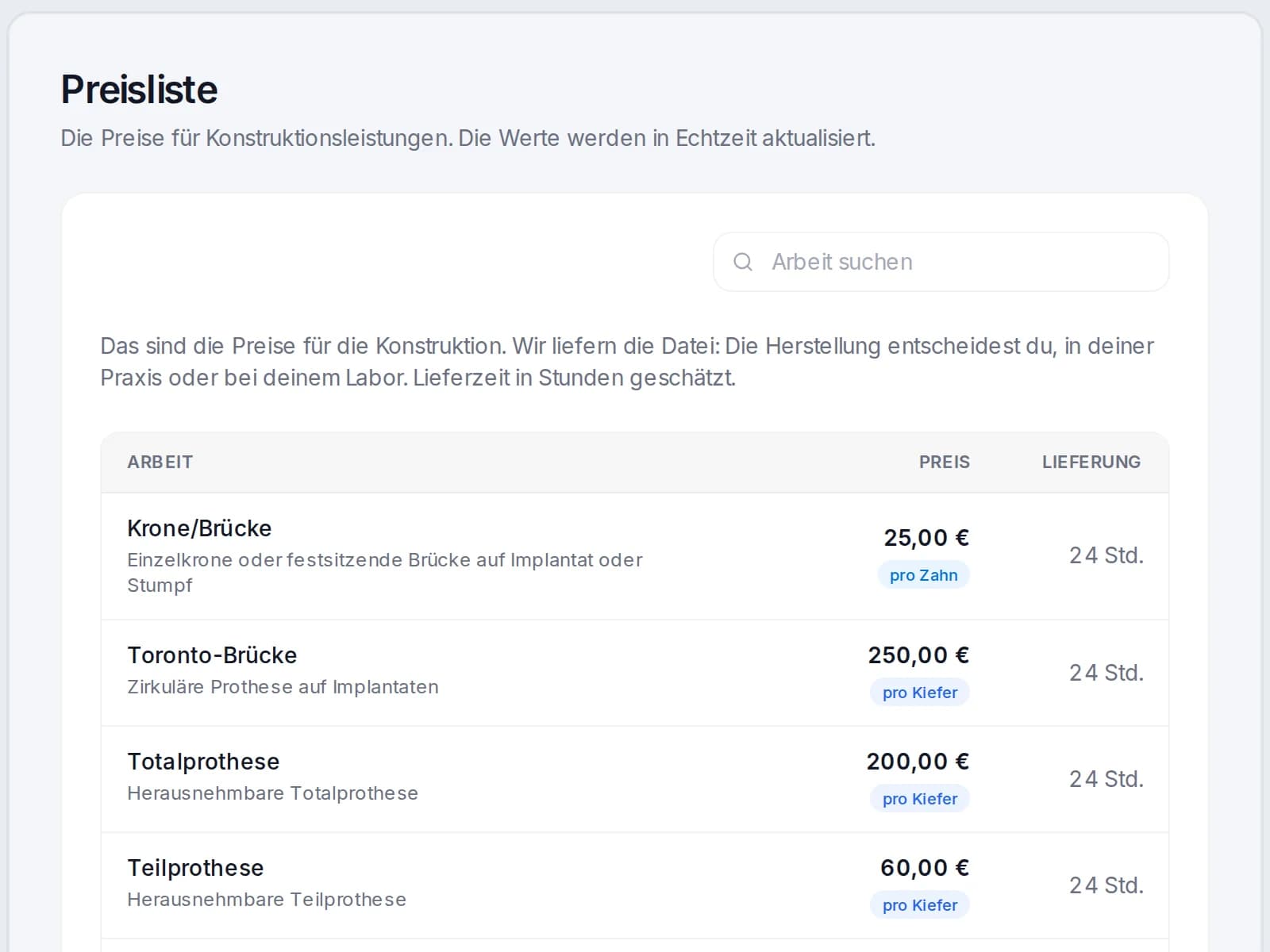Click 'pro Kiefer' badge in Toronto-Brücke row
This screenshot has width=1270, height=952.
[x=920, y=693]
